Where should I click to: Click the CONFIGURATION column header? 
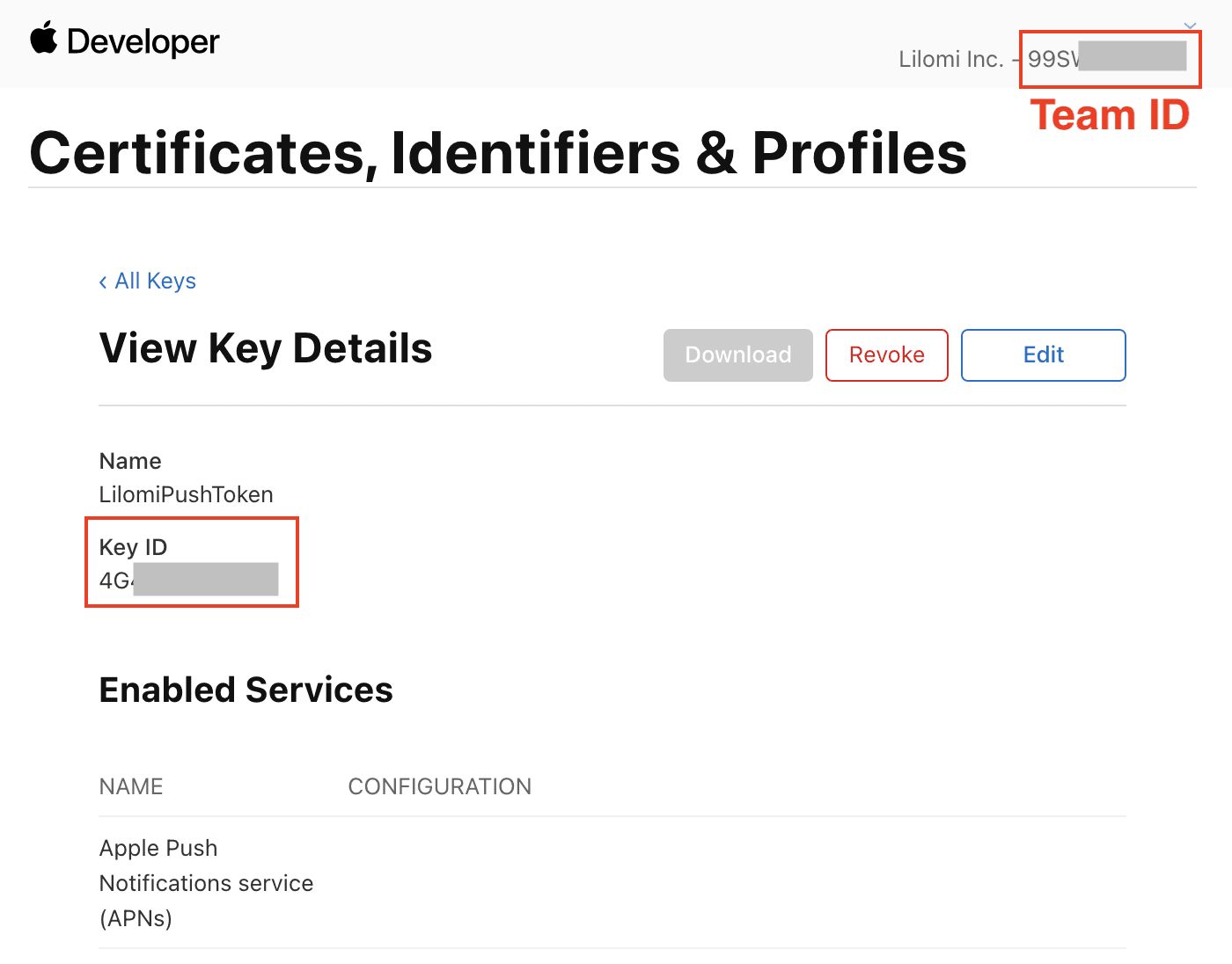(439, 786)
